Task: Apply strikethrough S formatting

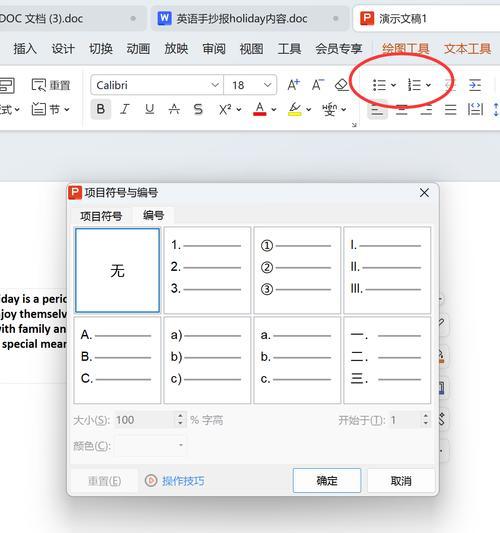Action: 198,109
